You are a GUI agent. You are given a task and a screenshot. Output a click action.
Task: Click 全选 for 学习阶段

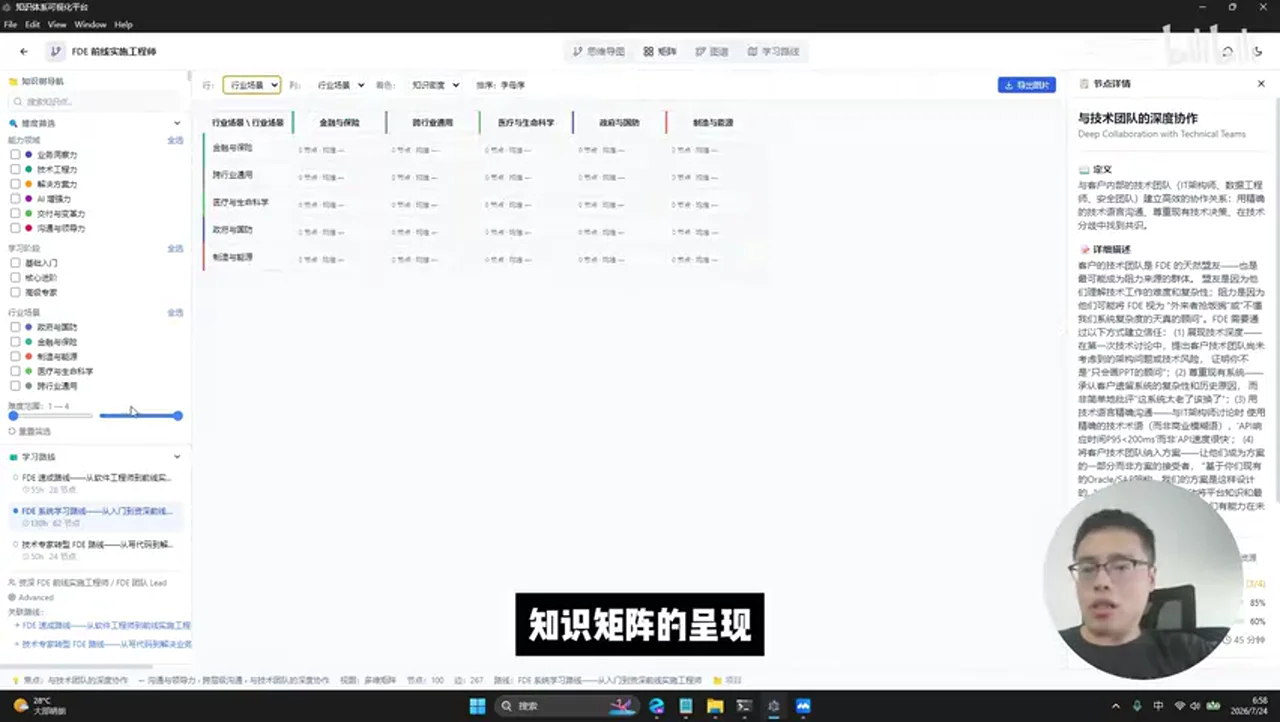coord(175,249)
